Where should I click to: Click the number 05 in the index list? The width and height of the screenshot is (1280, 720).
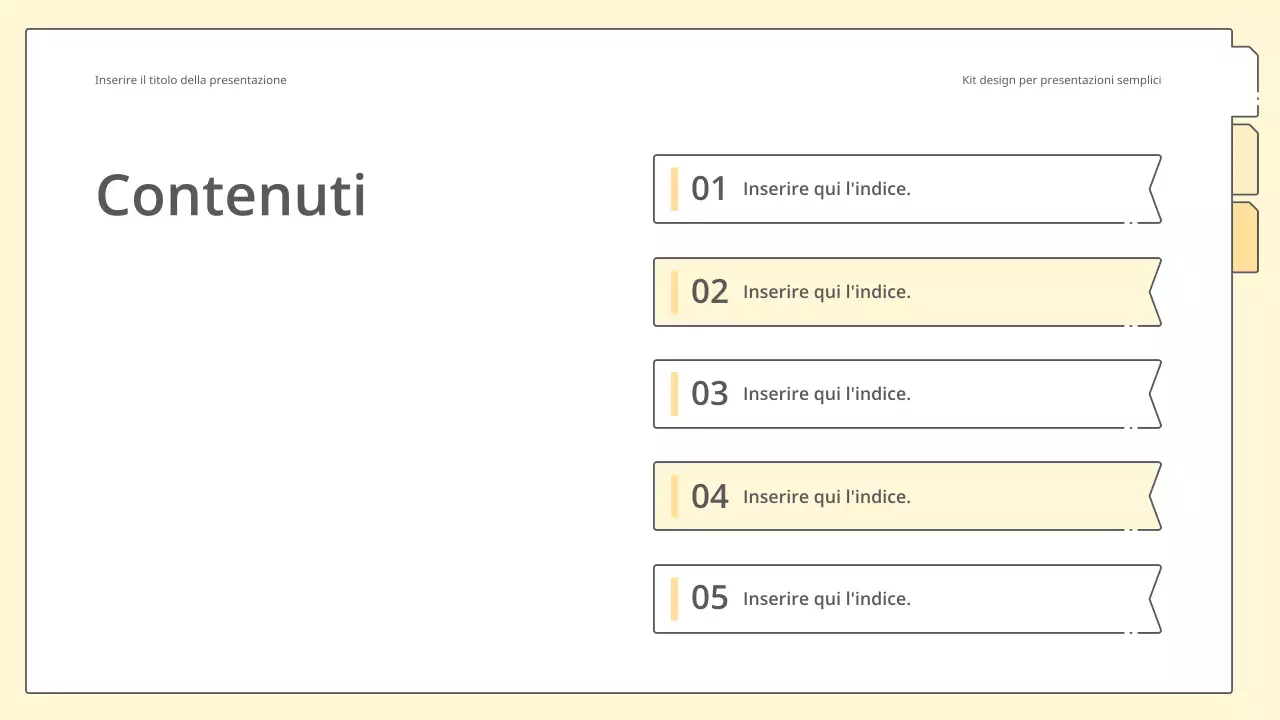(709, 598)
